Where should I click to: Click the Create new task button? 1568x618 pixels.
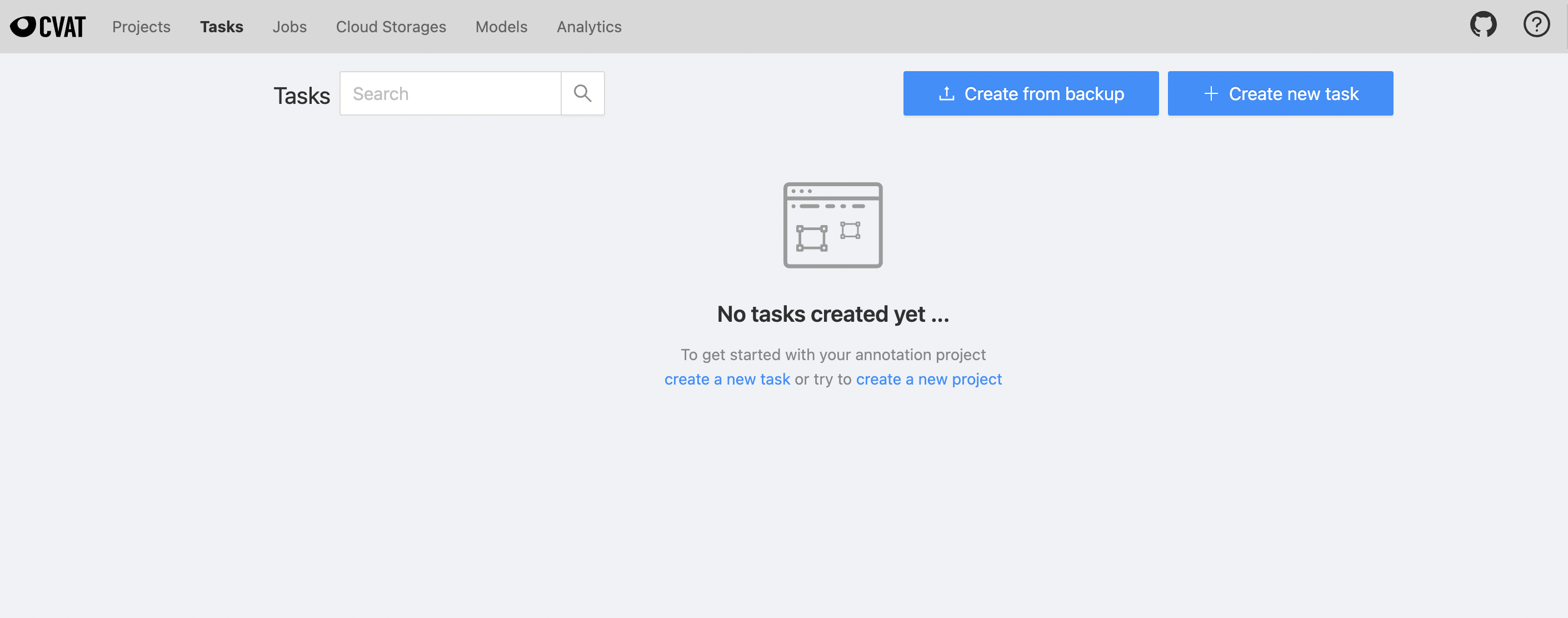1280,93
